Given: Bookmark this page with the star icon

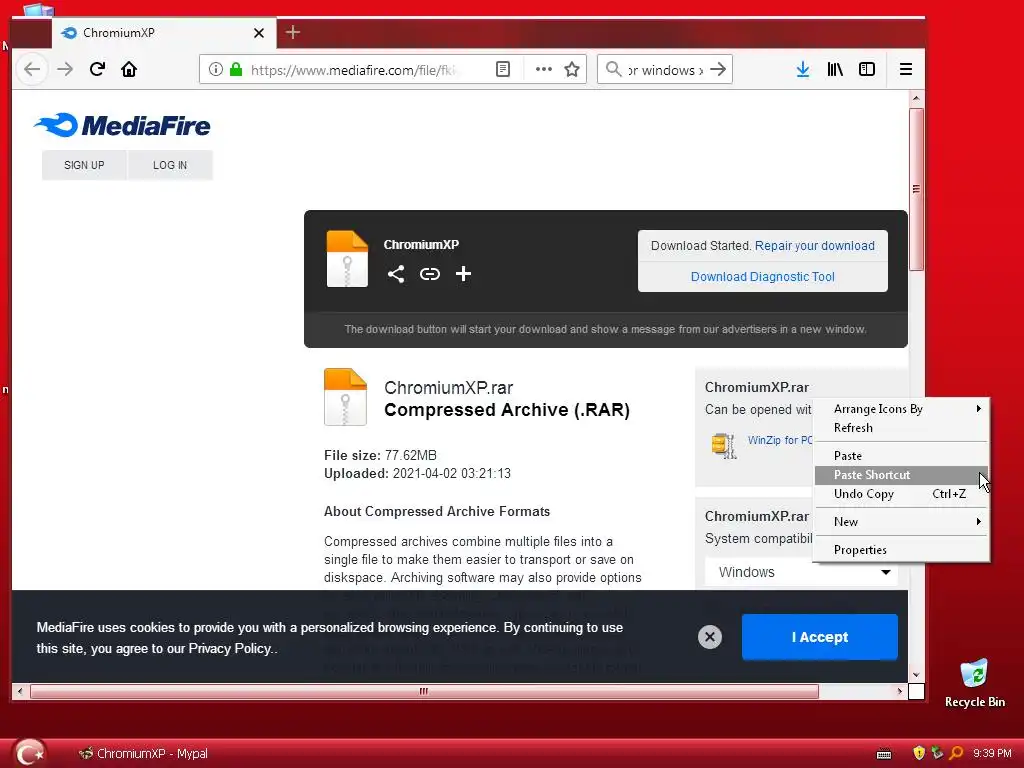Looking at the screenshot, I should click(x=571, y=69).
